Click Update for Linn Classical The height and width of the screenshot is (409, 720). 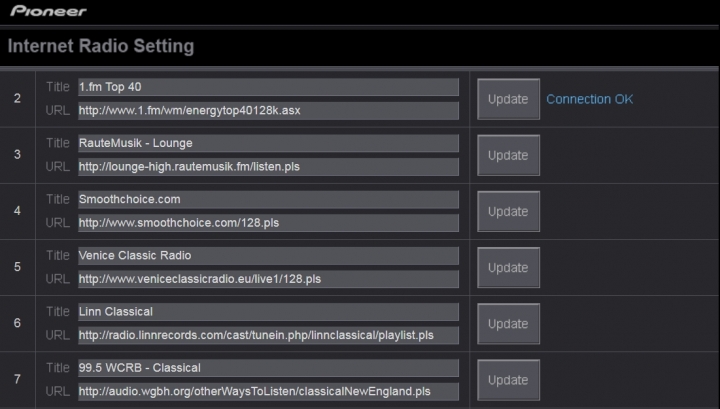tap(508, 324)
